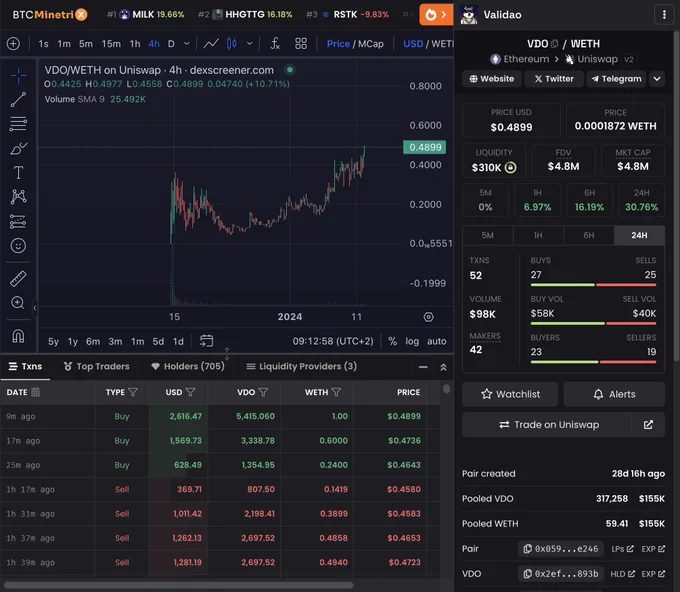Toggle percent scale on chart
Screen dimensions: 680x592
(392, 341)
